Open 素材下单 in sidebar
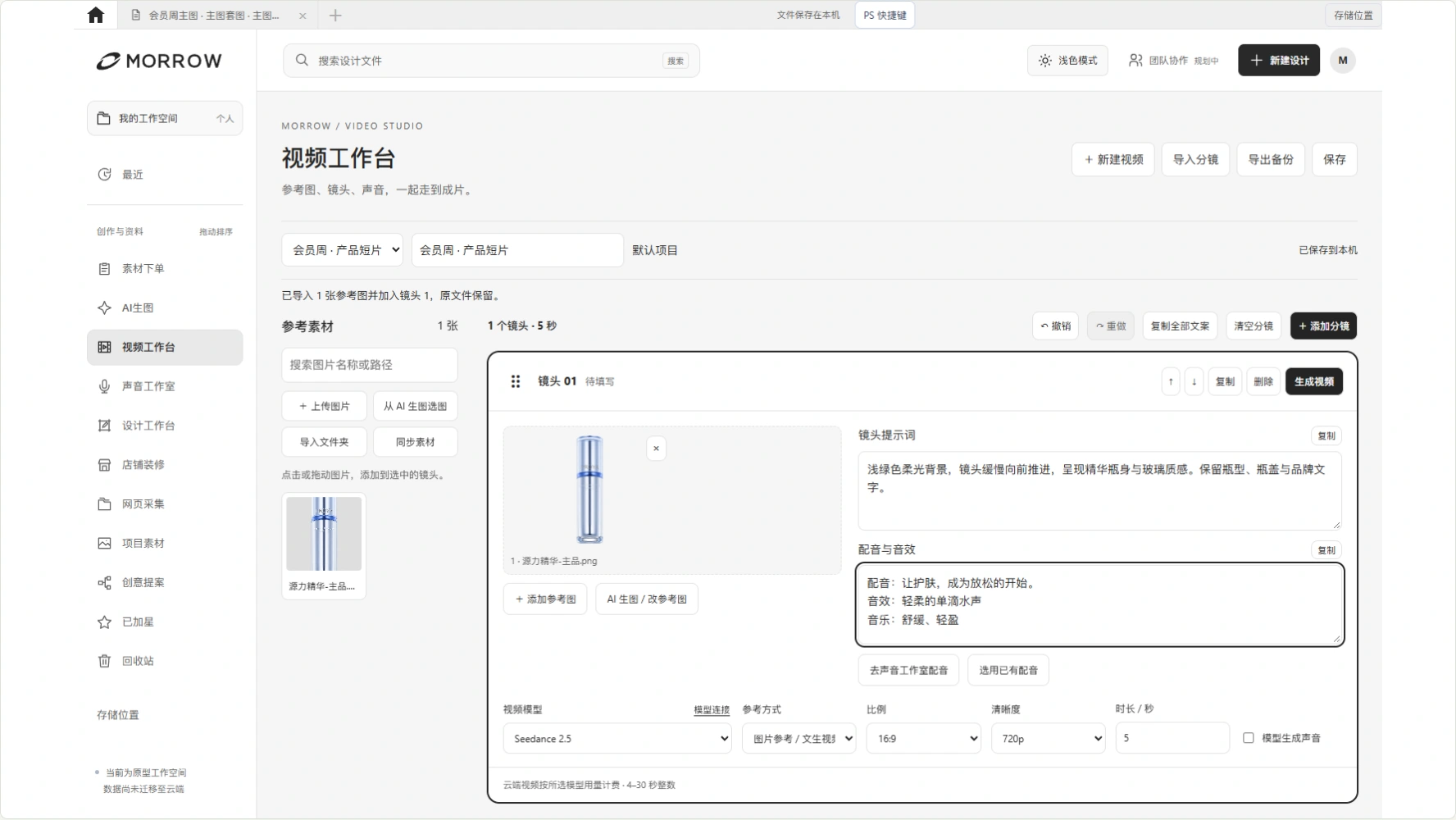The height and width of the screenshot is (820, 1456). (165, 269)
